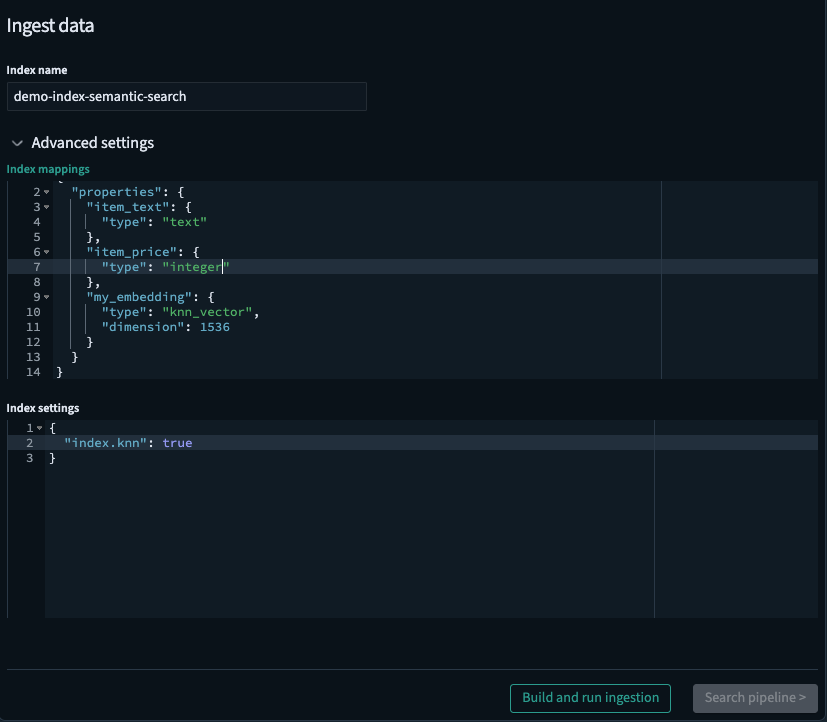Fold the index settings root brace on line 1

[x=40, y=428]
